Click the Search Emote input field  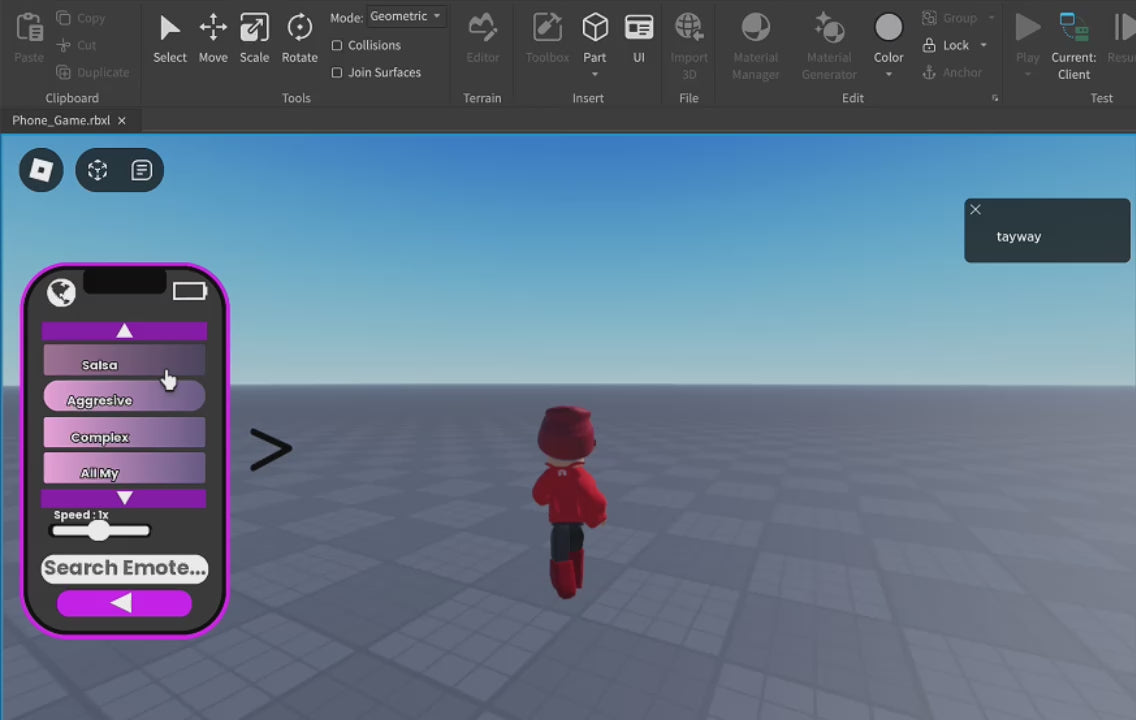tap(125, 568)
